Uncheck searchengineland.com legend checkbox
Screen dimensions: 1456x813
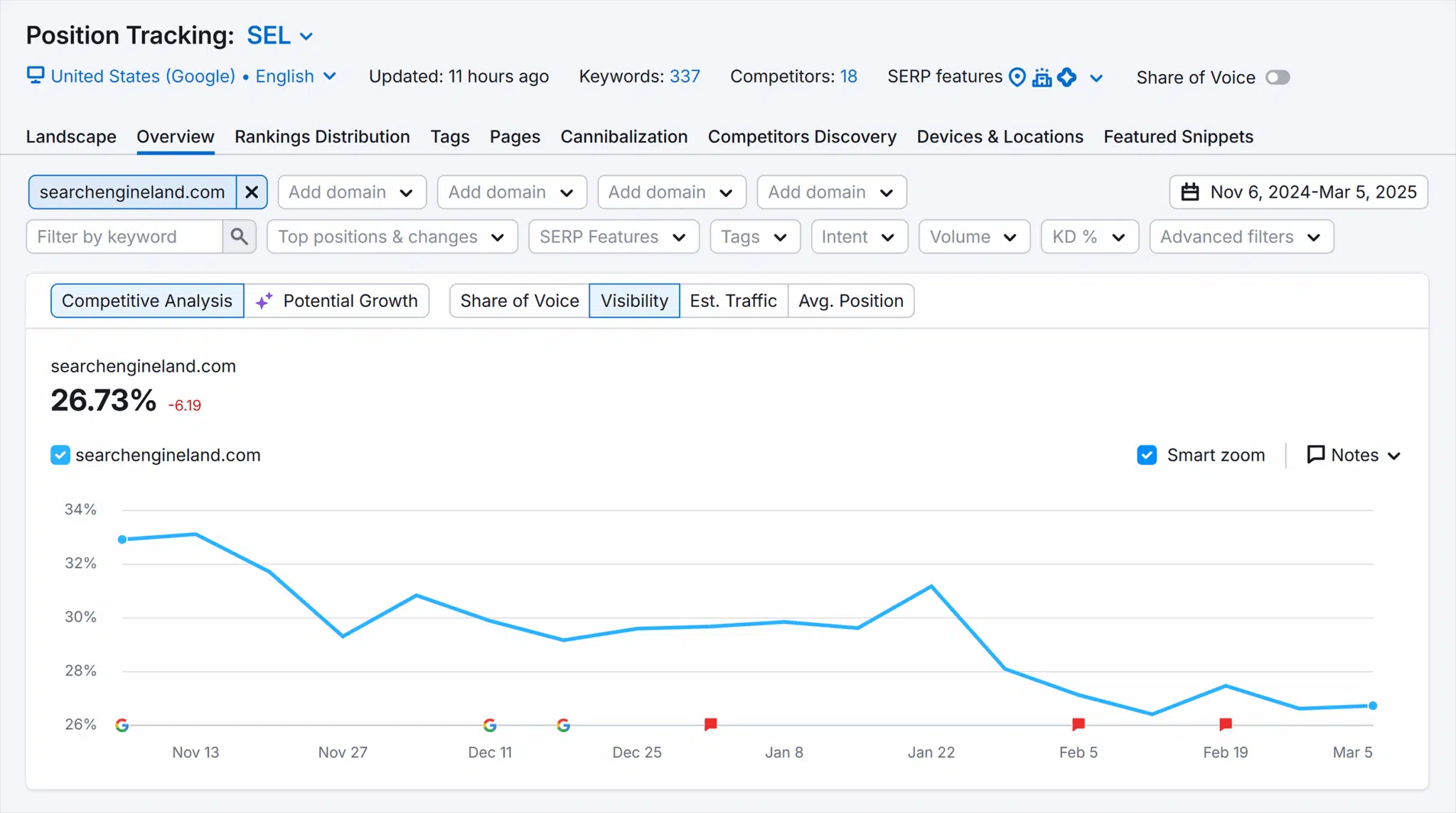(x=60, y=455)
